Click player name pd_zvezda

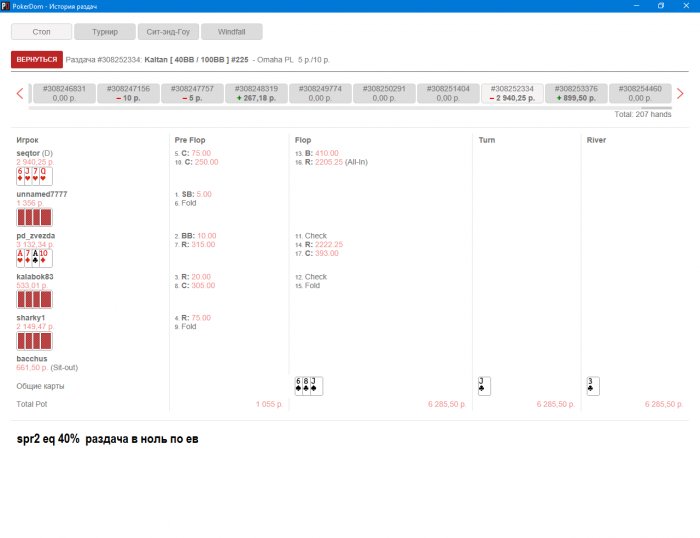36,235
